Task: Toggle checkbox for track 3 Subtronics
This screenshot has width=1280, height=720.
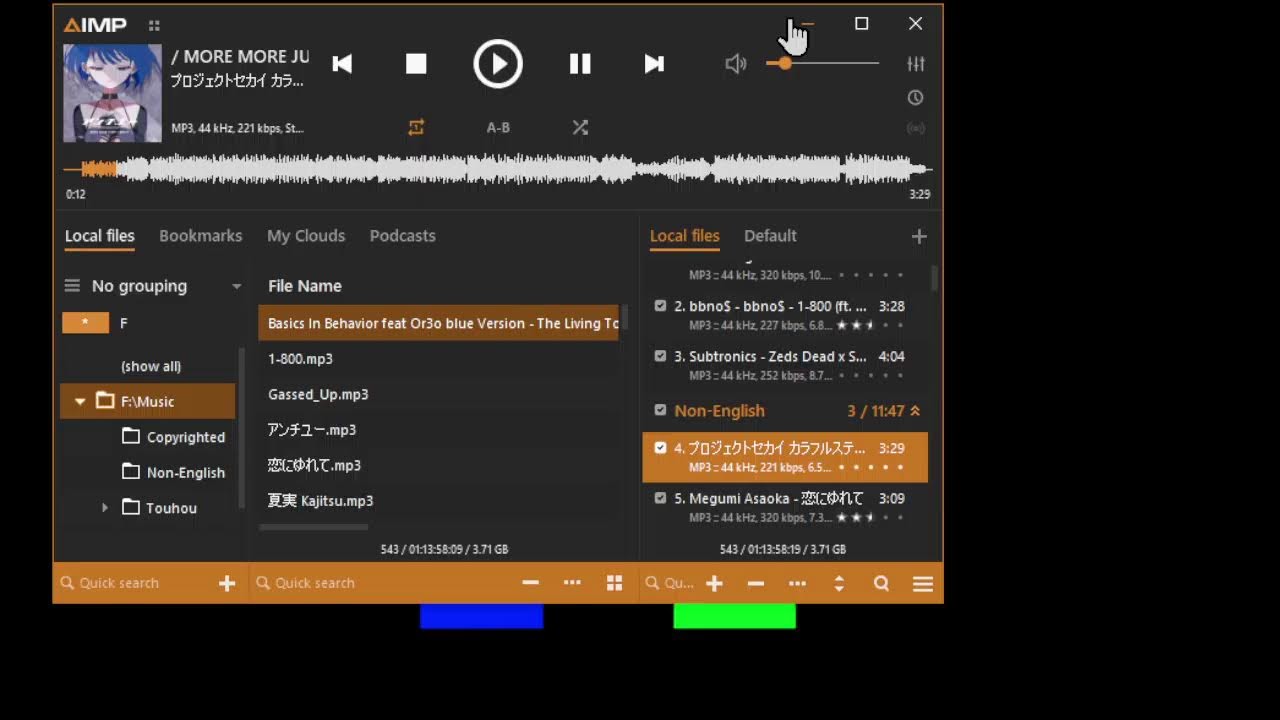Action: tap(660, 356)
